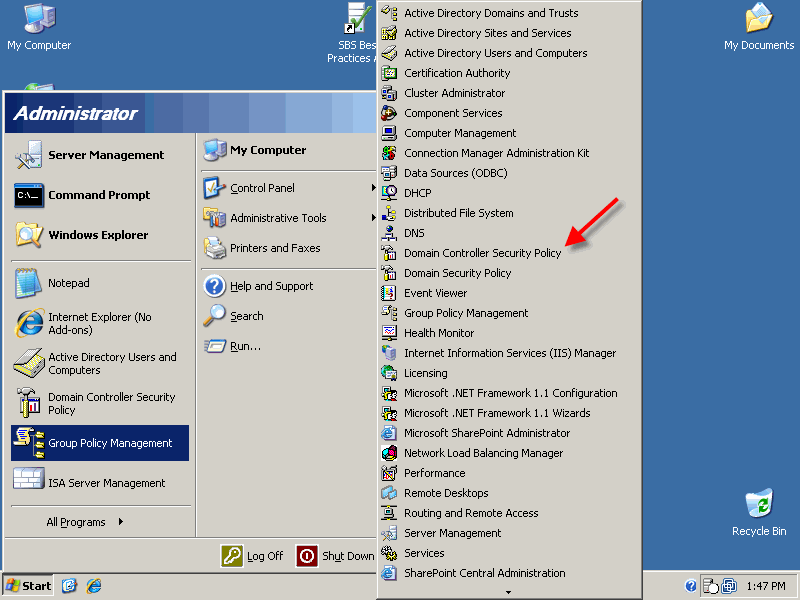
Task: Click the taskbar clock showing 1:47 PM
Action: 765,586
